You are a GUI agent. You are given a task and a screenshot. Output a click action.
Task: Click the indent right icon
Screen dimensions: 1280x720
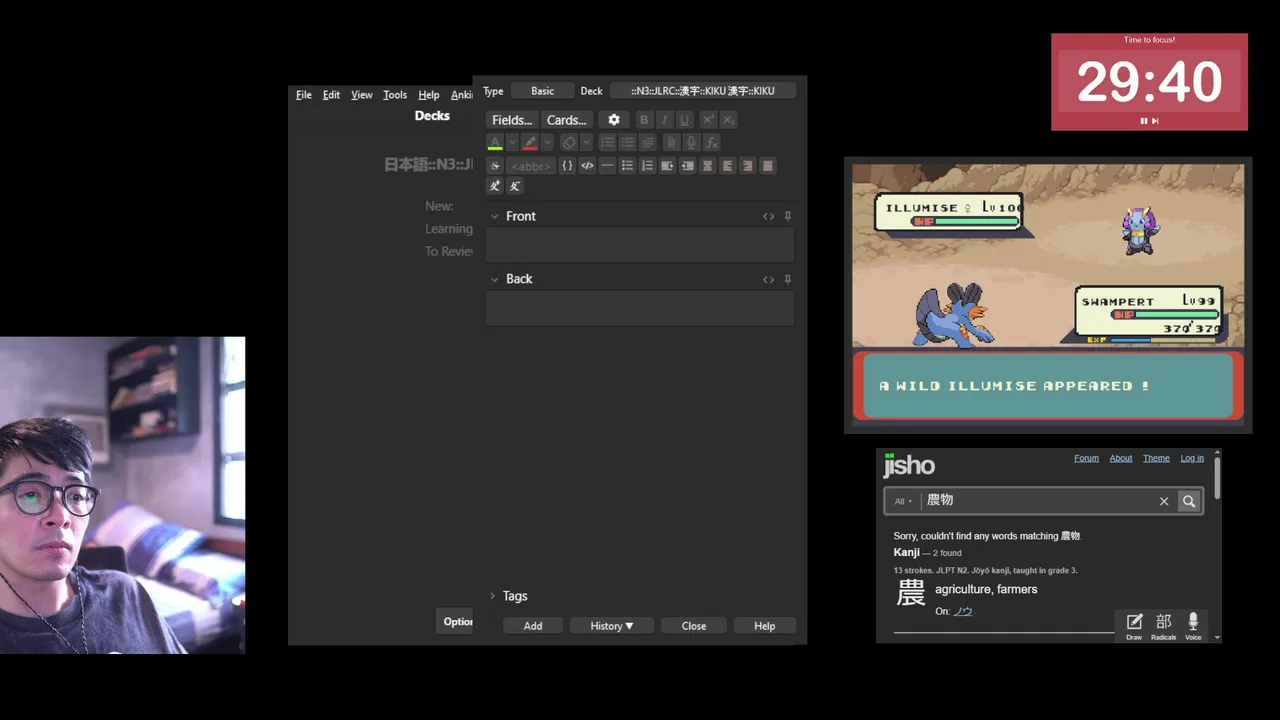pyautogui.click(x=667, y=166)
